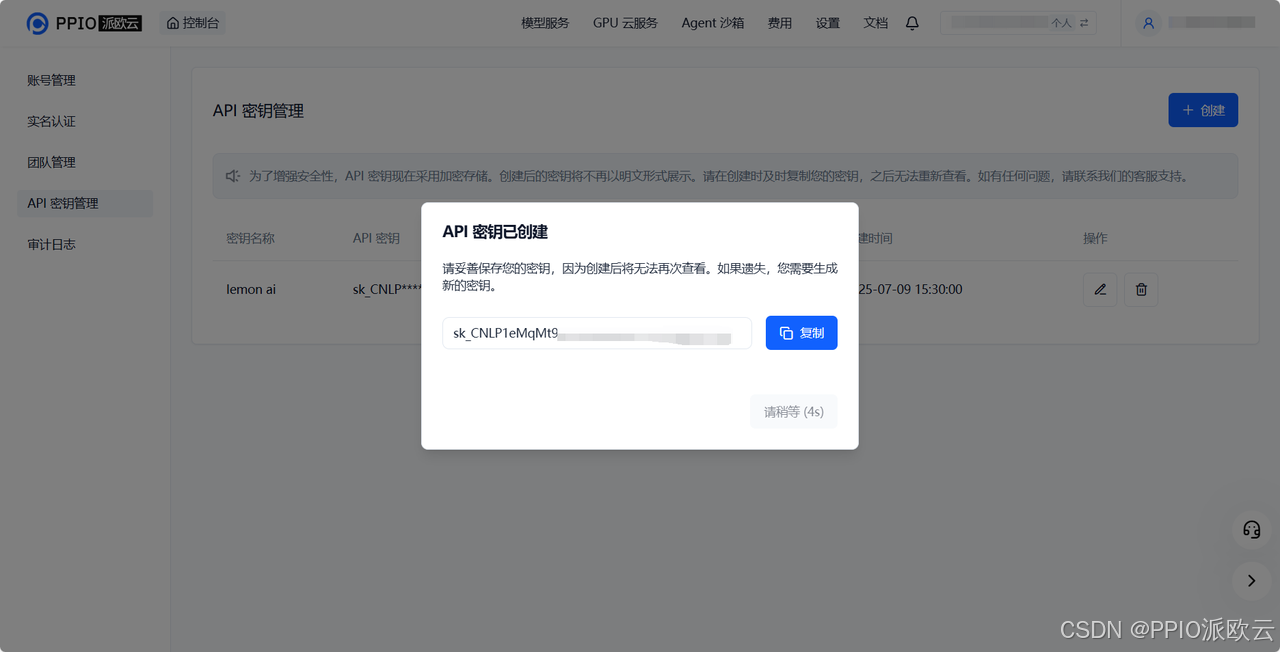Click the user avatar icon
This screenshot has width=1280, height=652.
[1148, 23]
